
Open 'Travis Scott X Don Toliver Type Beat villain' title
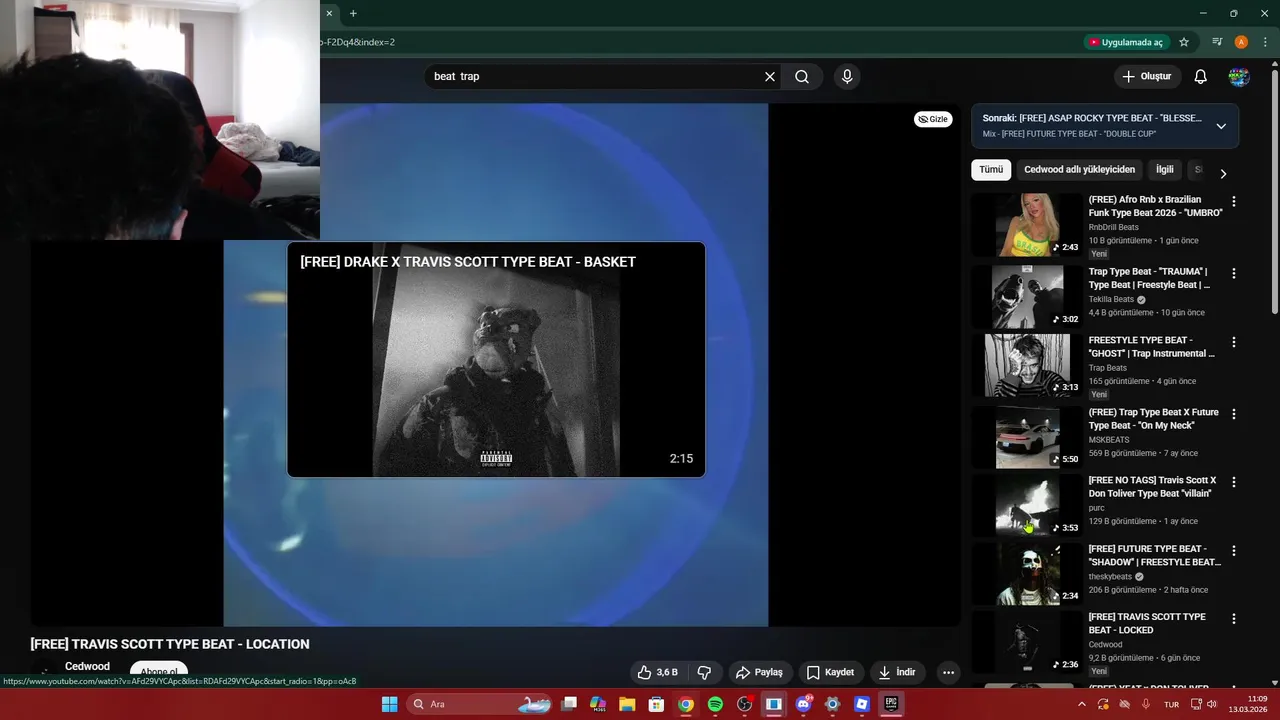(x=1152, y=487)
